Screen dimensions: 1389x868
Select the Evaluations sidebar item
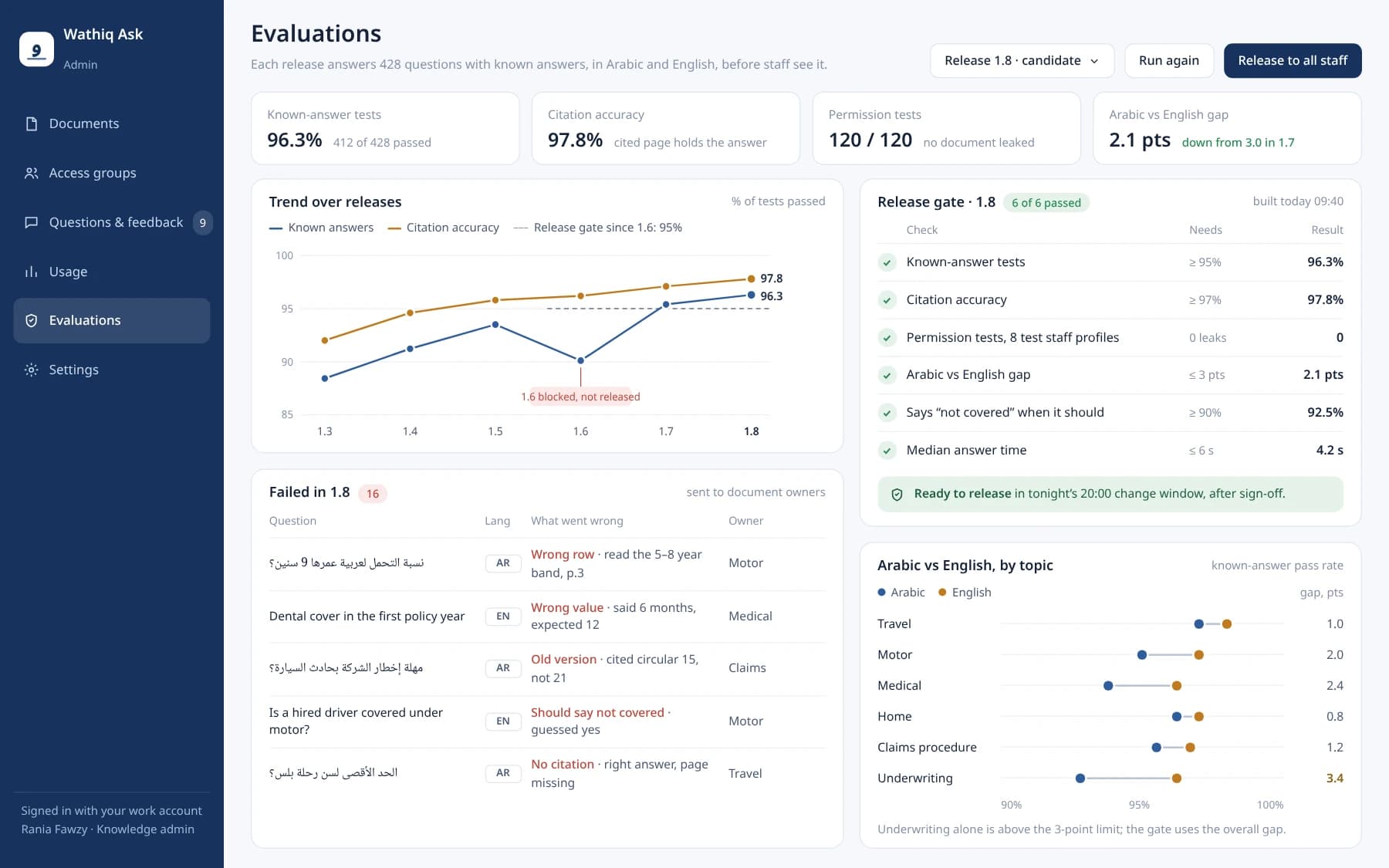112,320
